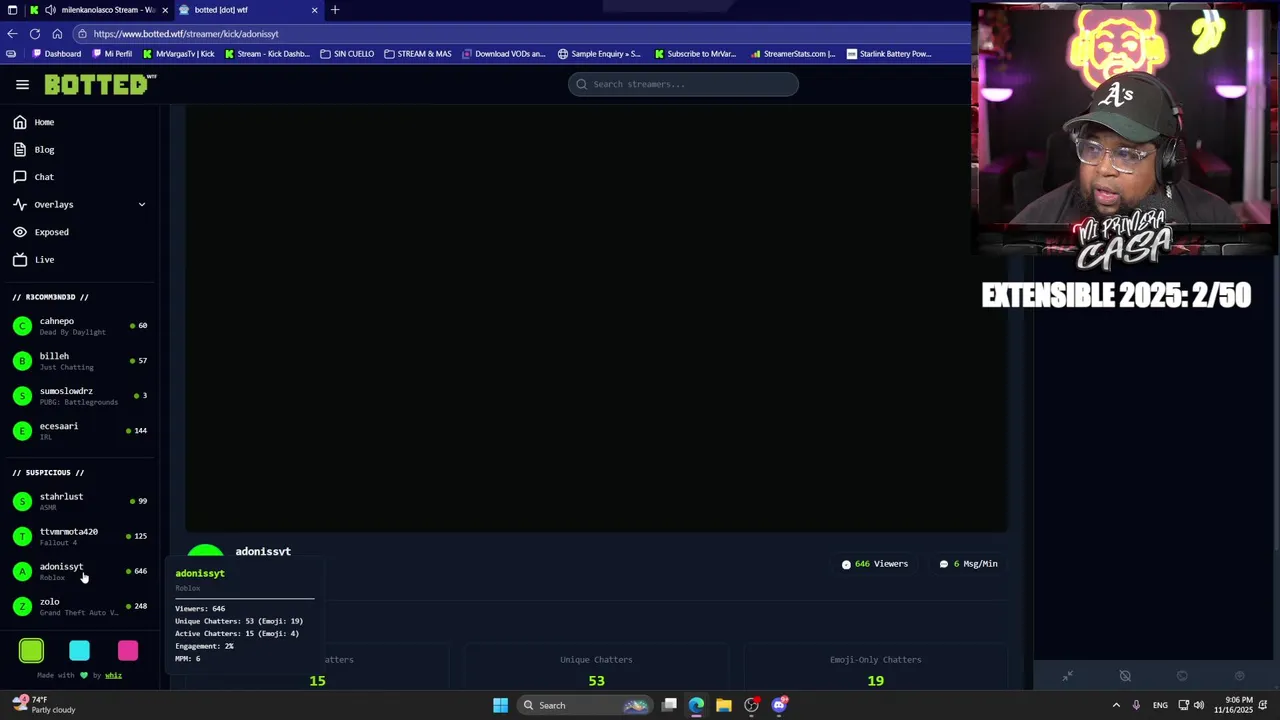Open the Download VODs bookmark

click(504, 54)
